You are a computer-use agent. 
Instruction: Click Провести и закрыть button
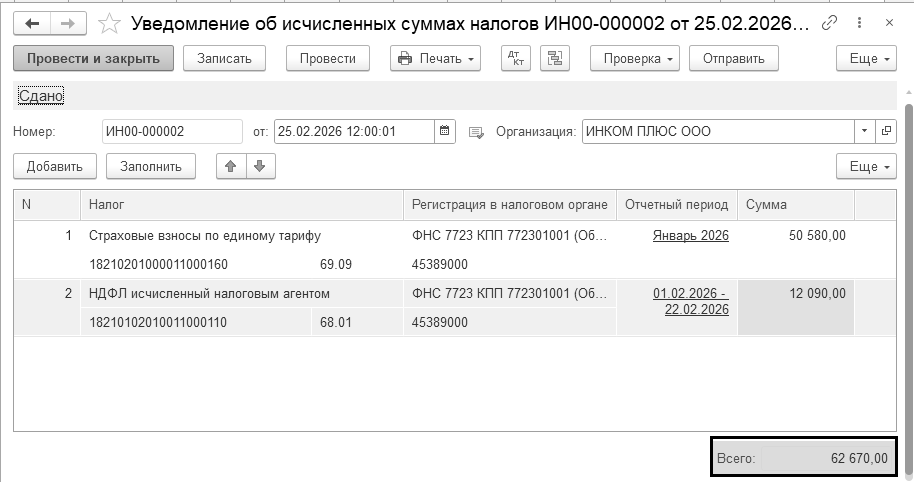point(94,59)
